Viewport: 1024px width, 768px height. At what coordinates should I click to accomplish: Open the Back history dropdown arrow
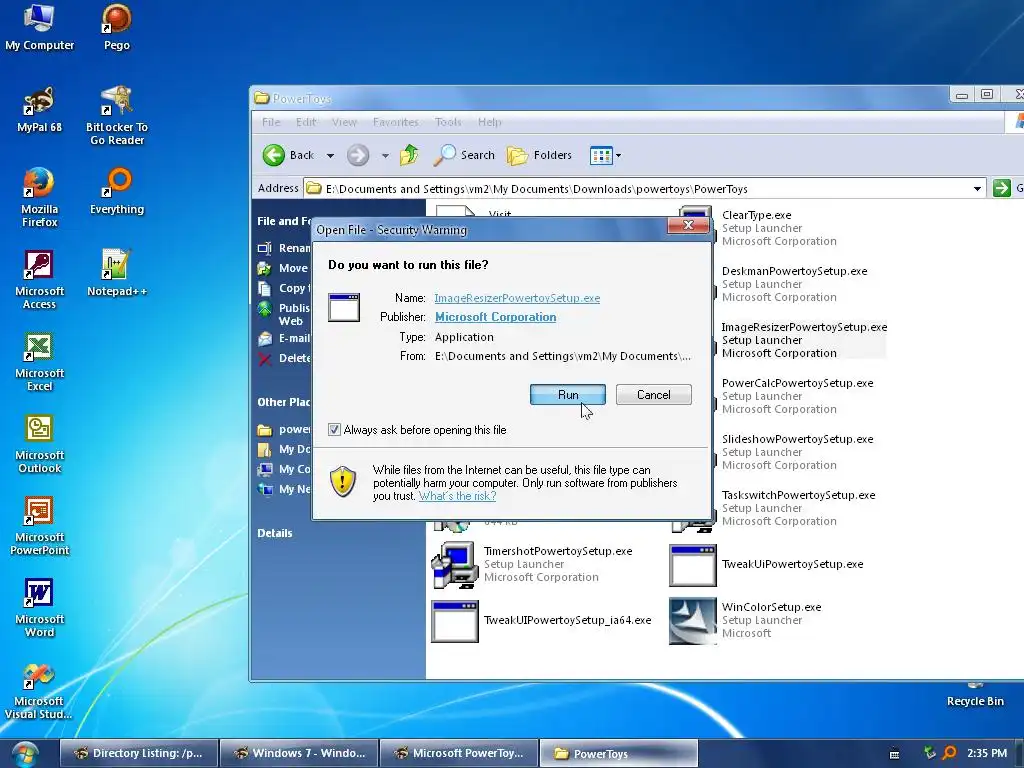tap(330, 155)
